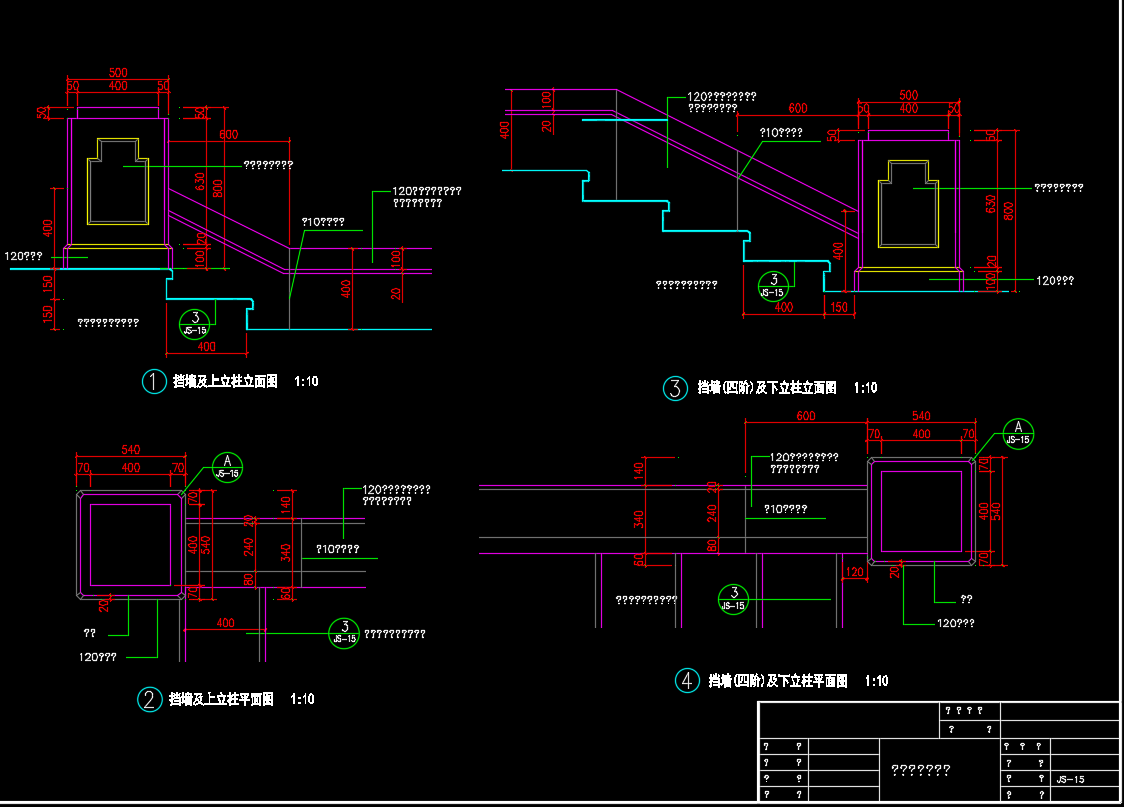Click the ?10???? label in drawing 3
Image resolution: width=1124 pixels, height=807 pixels.
(x=781, y=133)
